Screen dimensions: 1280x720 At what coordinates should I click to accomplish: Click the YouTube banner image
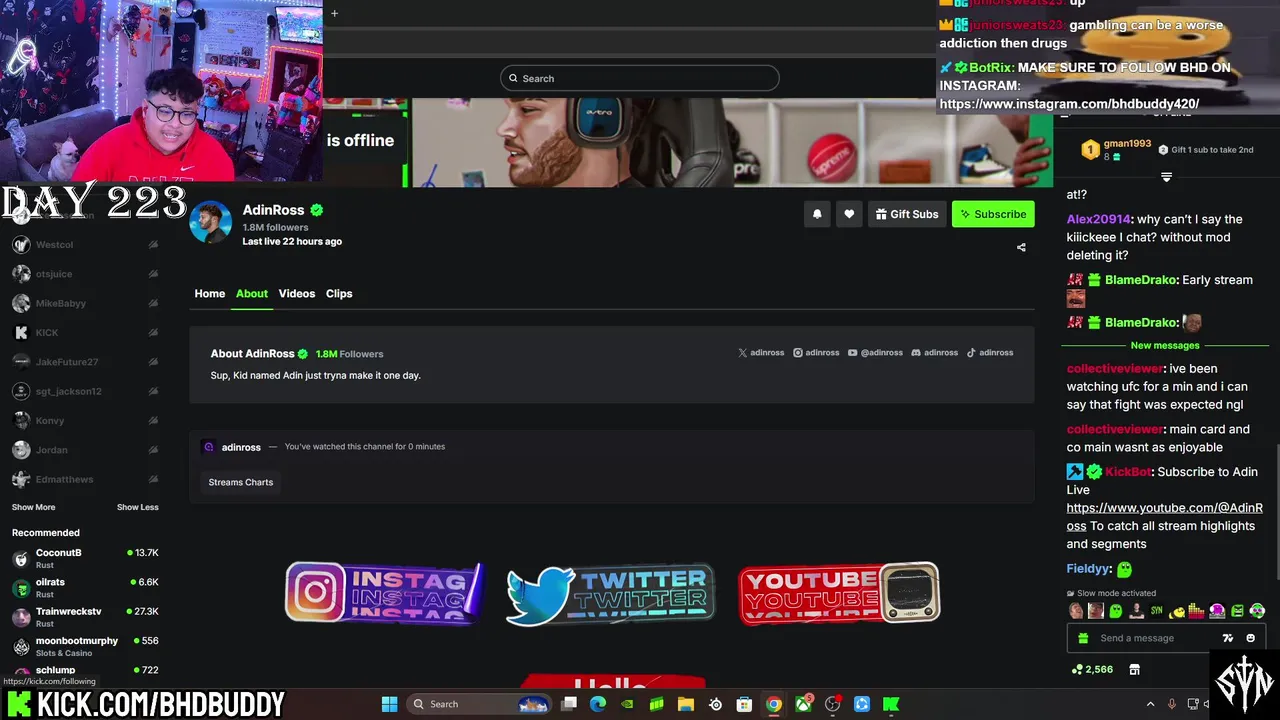(x=839, y=593)
